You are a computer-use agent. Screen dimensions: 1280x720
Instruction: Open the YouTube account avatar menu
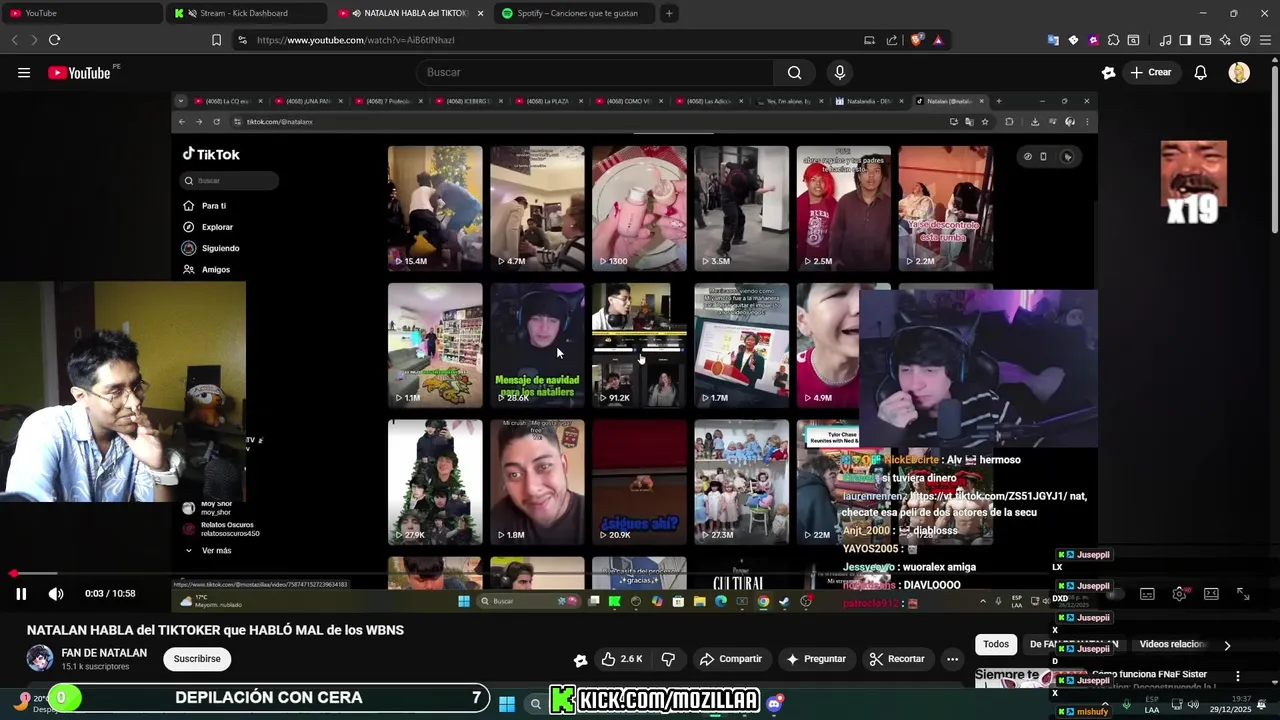pyautogui.click(x=1239, y=72)
